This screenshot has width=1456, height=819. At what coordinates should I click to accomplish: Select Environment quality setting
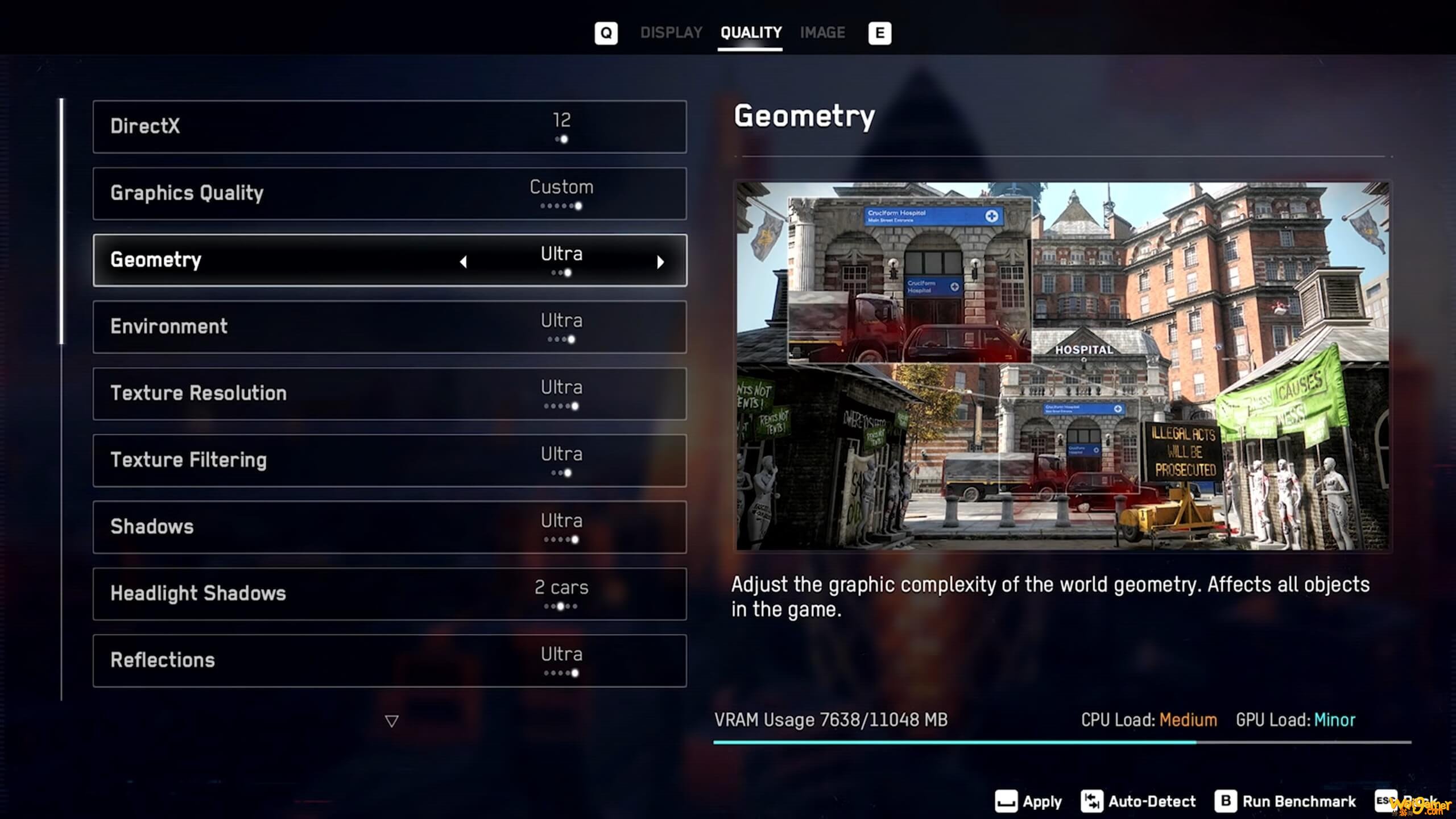pyautogui.click(x=390, y=326)
